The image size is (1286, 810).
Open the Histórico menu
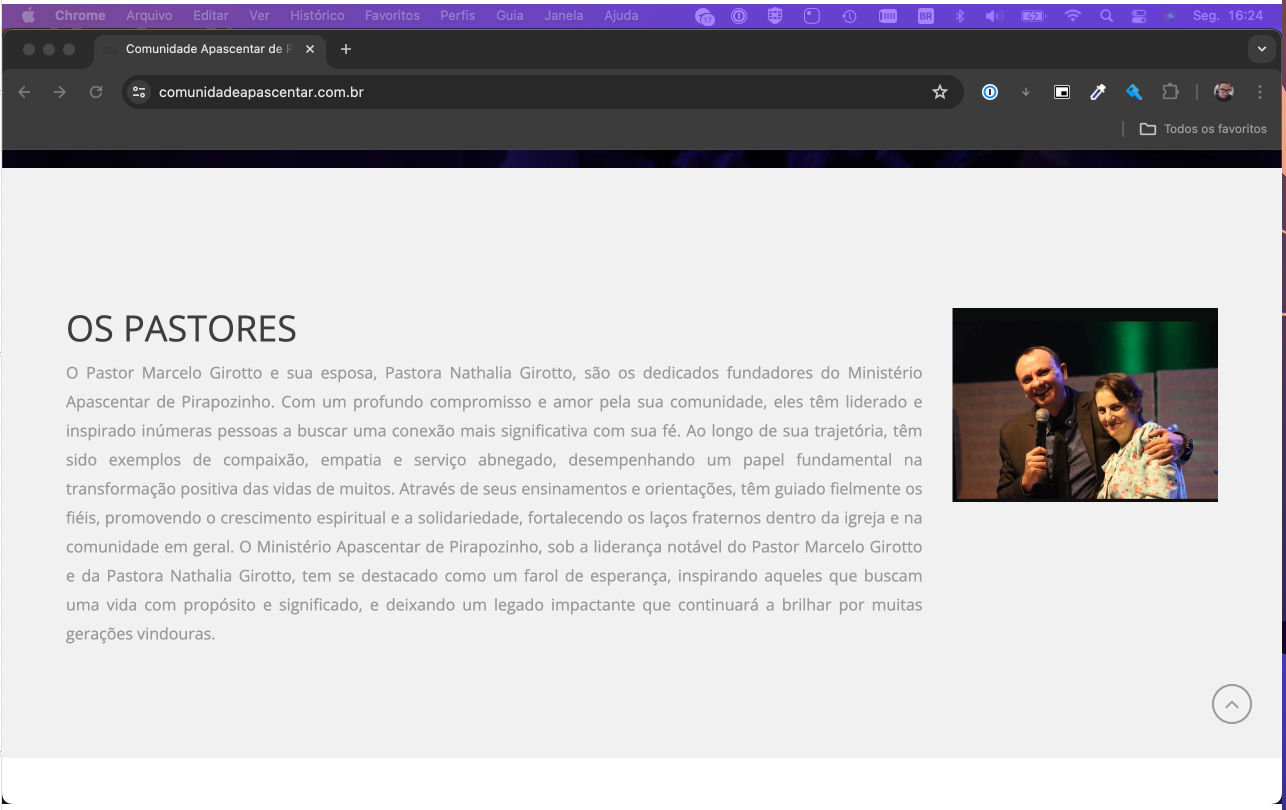[x=317, y=15]
